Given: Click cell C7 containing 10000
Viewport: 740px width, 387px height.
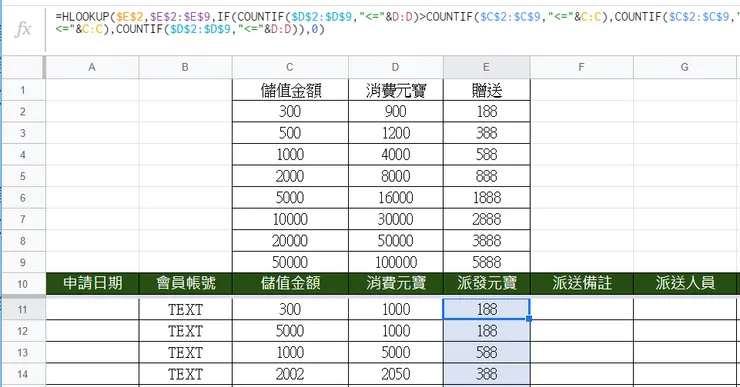Looking at the screenshot, I should point(290,219).
